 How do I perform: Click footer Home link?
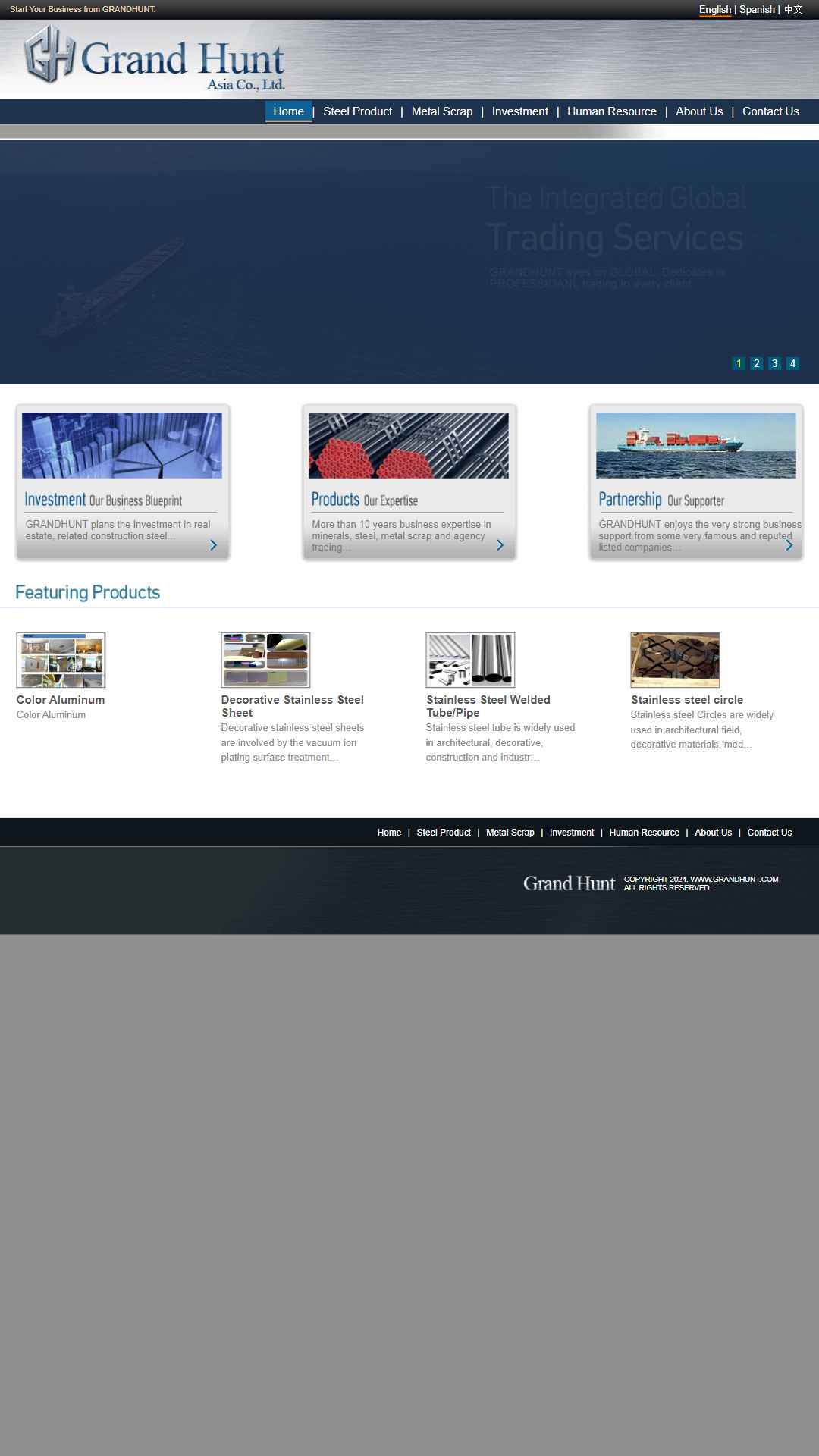(389, 833)
